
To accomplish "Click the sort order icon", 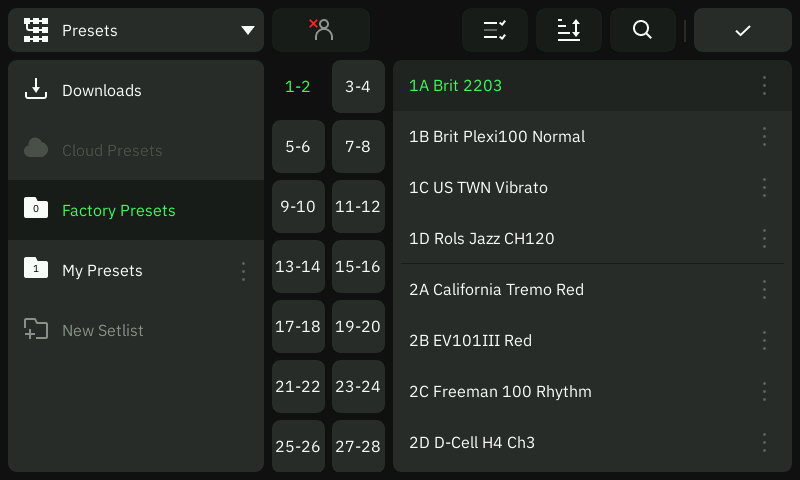I will click(568, 30).
